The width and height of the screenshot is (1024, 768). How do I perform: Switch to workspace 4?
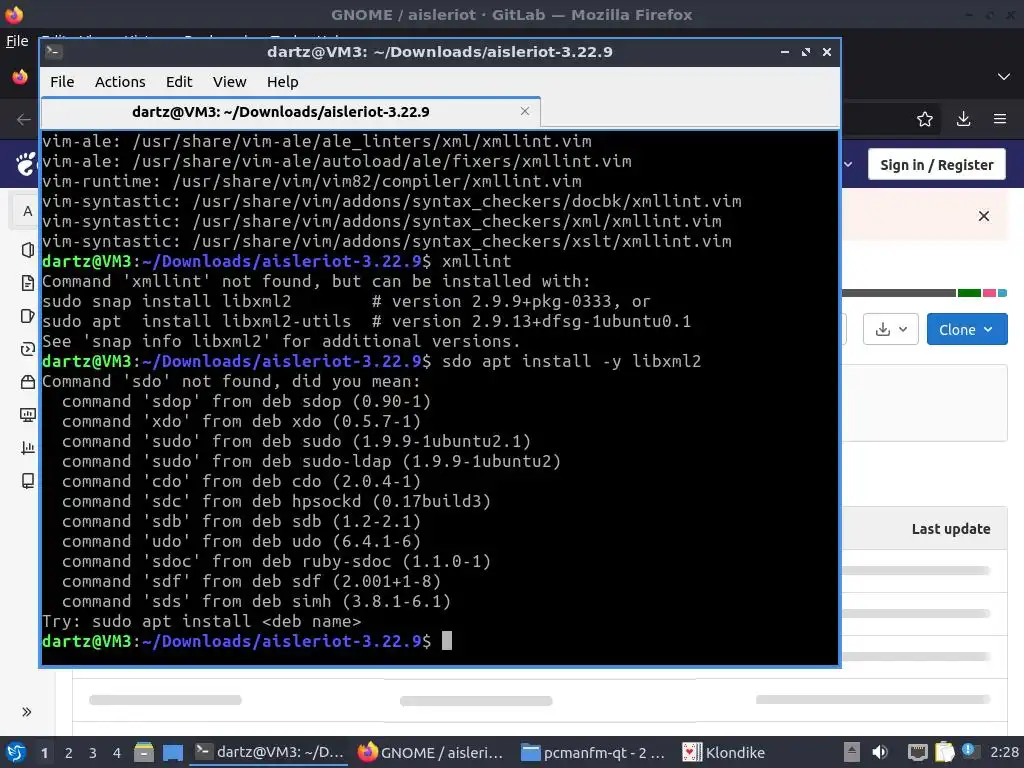(x=117, y=753)
